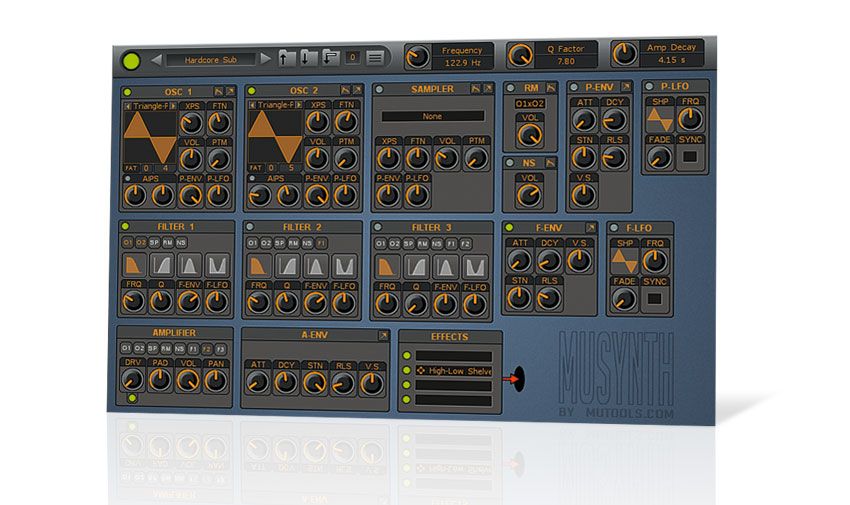Click the arrow icon in the A-ENV header

pyautogui.click(x=383, y=336)
